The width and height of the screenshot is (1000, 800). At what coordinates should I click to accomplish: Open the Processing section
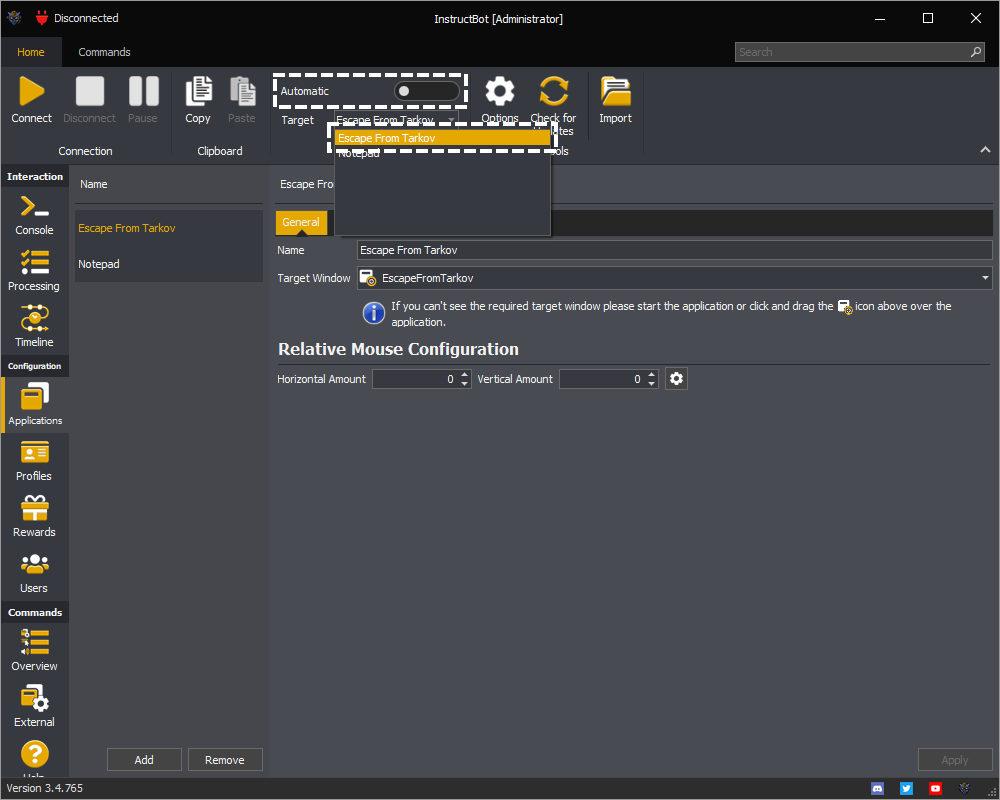(x=34, y=271)
